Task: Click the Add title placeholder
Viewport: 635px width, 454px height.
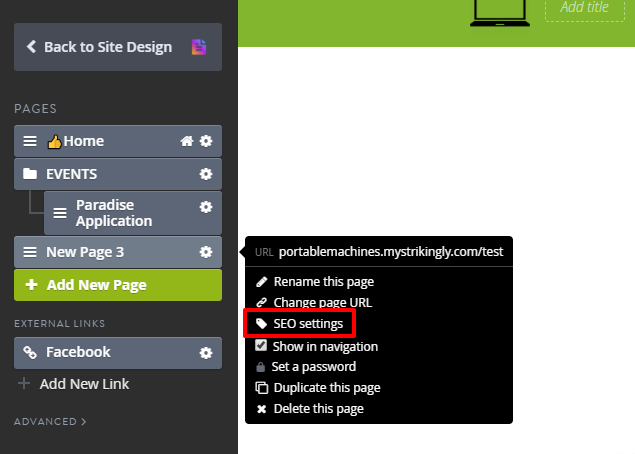Action: coord(584,7)
